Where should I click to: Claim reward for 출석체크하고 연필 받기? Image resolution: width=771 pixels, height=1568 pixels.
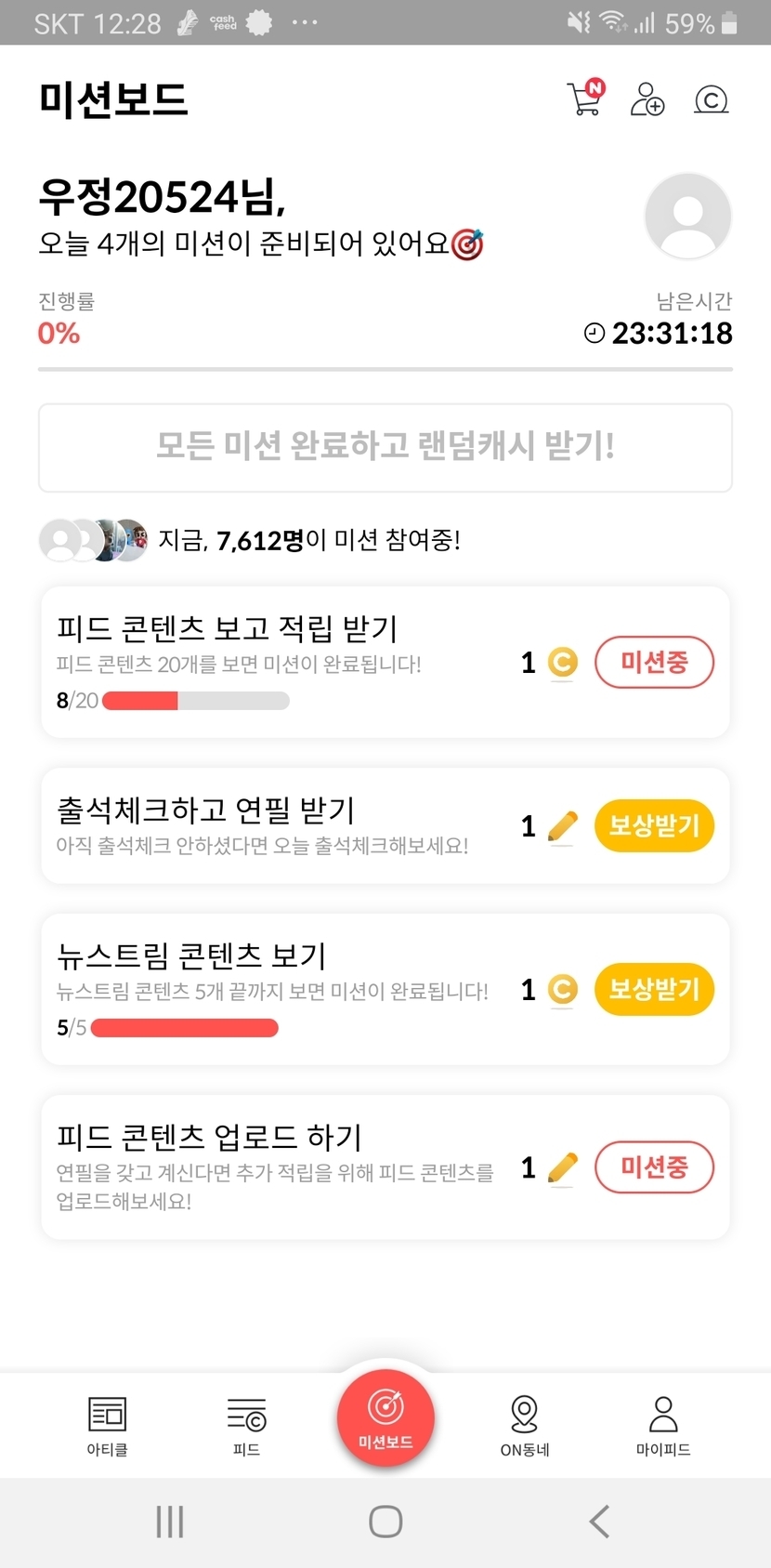654,825
